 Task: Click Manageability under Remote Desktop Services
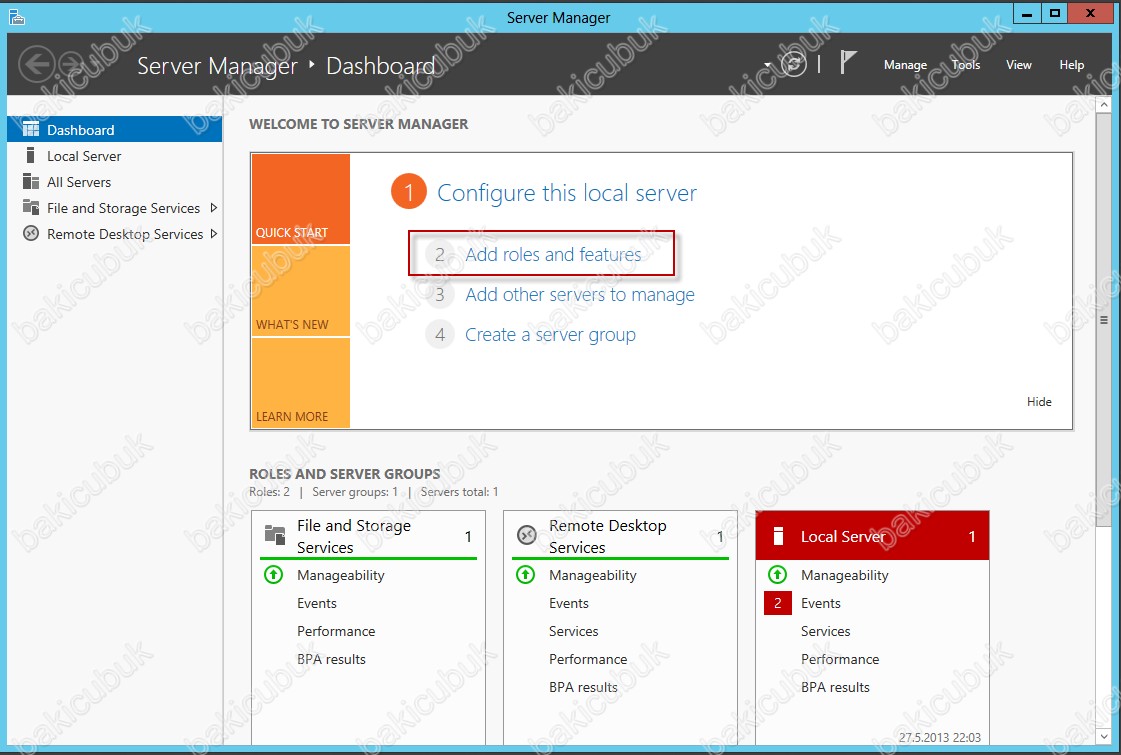pos(593,576)
